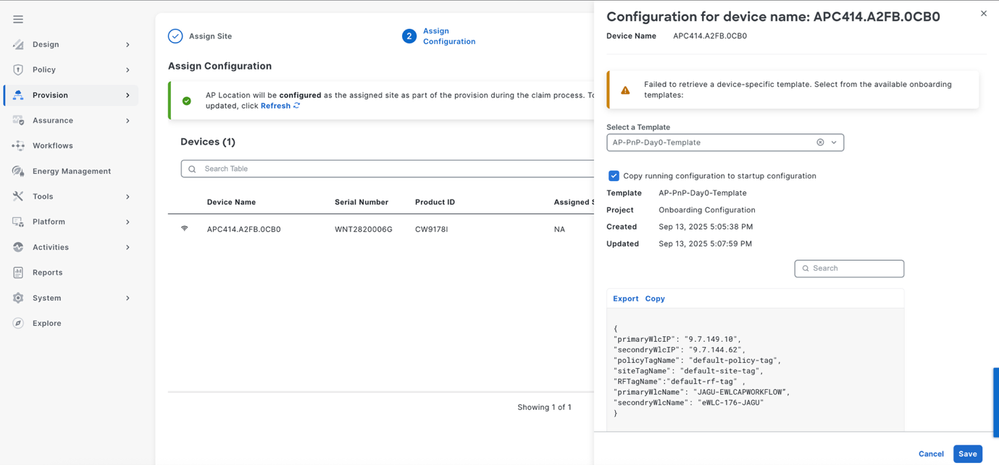Copy the template configuration
Image resolution: width=999 pixels, height=465 pixels.
655,299
